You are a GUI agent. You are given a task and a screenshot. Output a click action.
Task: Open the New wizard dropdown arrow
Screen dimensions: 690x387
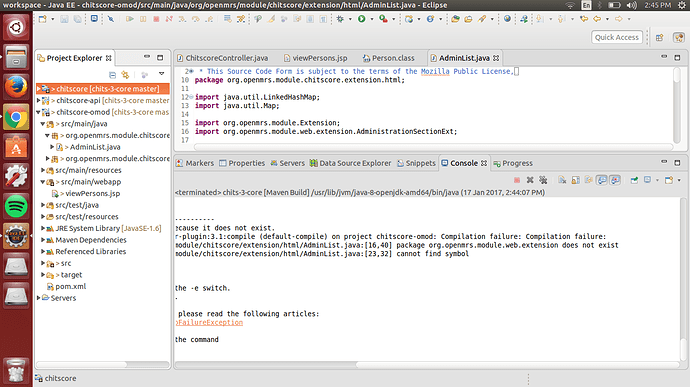tap(52, 19)
